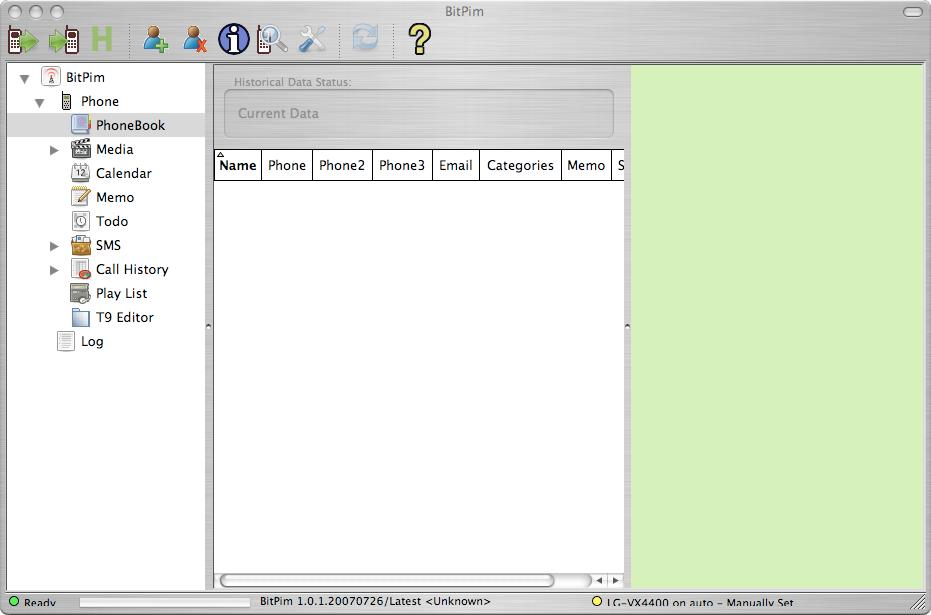Sort by the Email column header
The image size is (931, 615).
455,165
